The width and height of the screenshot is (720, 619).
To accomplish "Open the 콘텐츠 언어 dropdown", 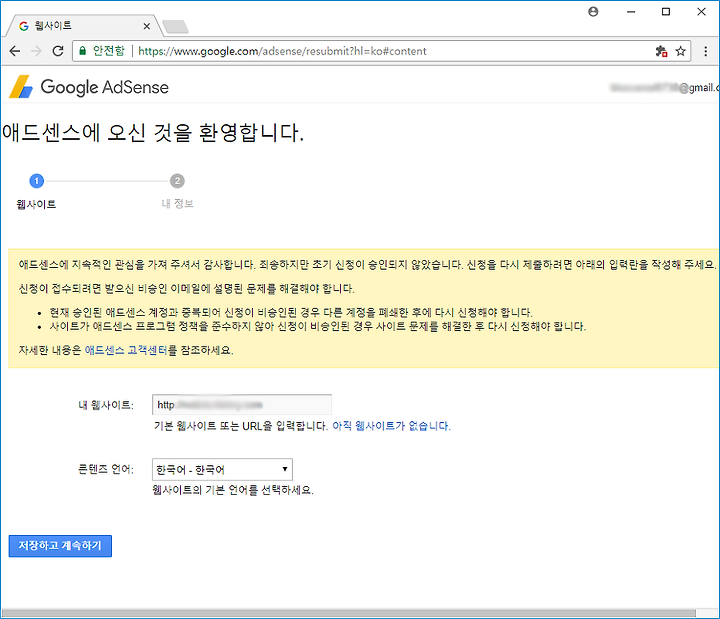I will [x=222, y=469].
